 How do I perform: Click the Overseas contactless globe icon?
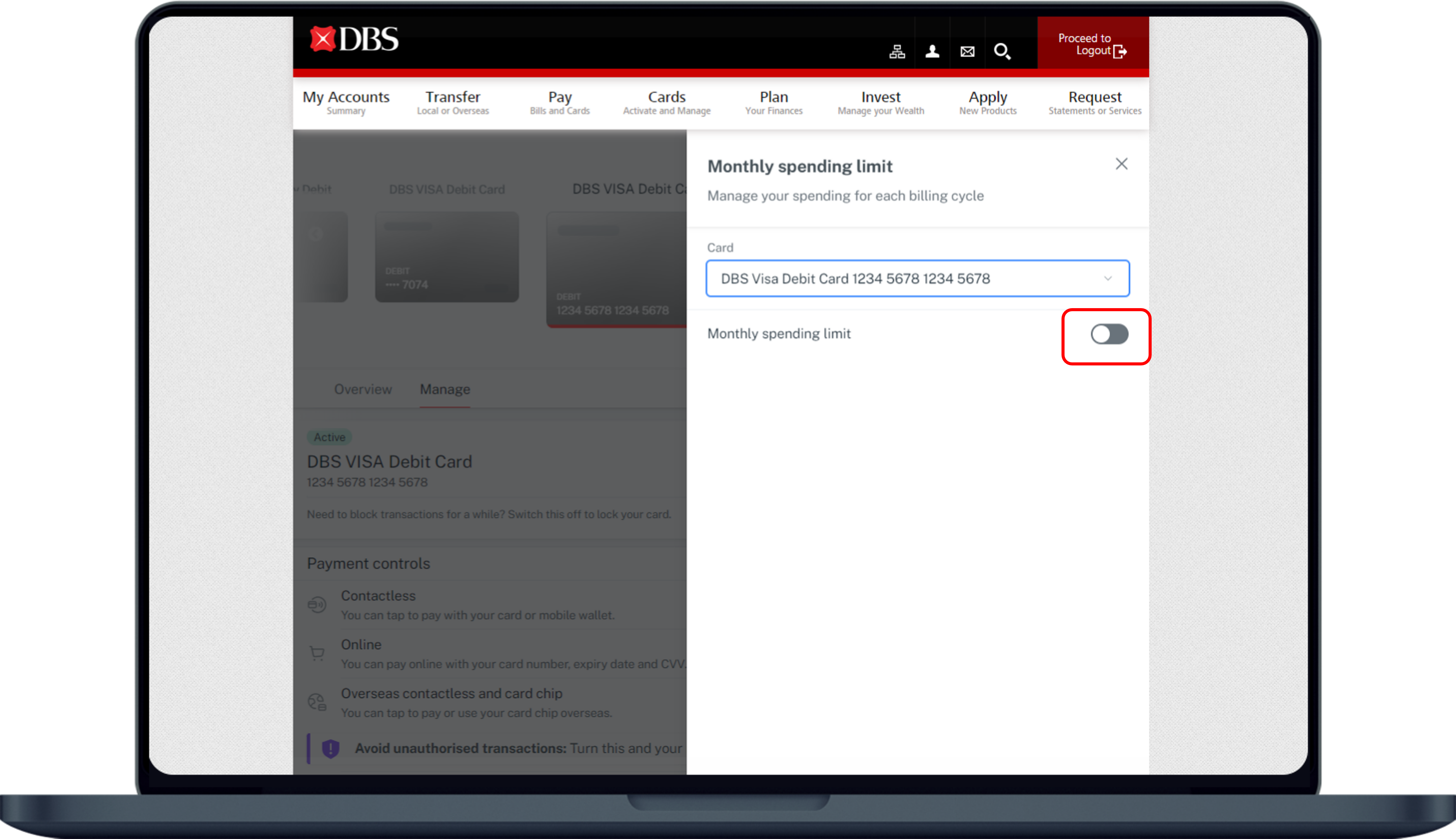coord(317,702)
